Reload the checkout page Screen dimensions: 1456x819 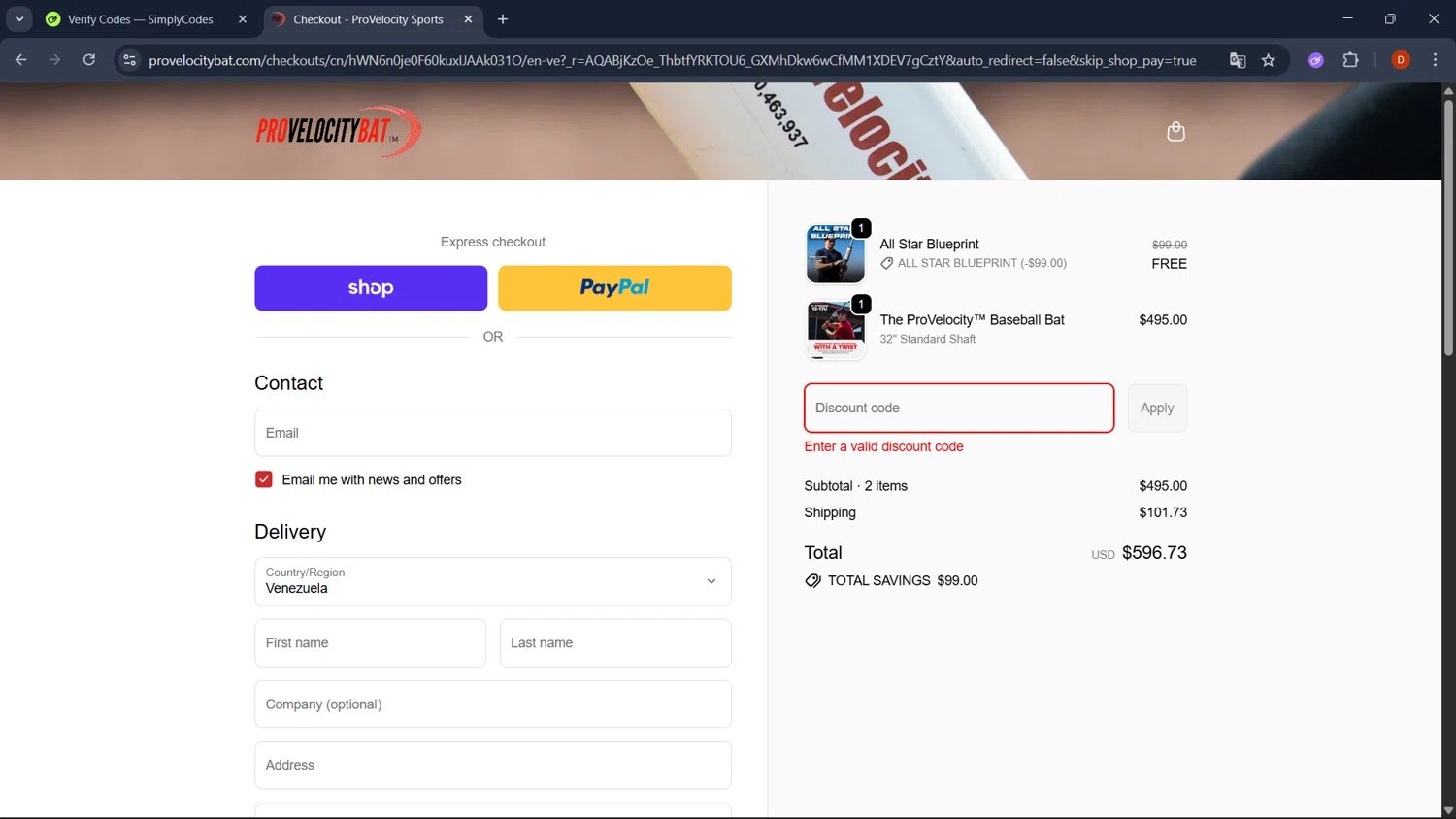tap(89, 60)
